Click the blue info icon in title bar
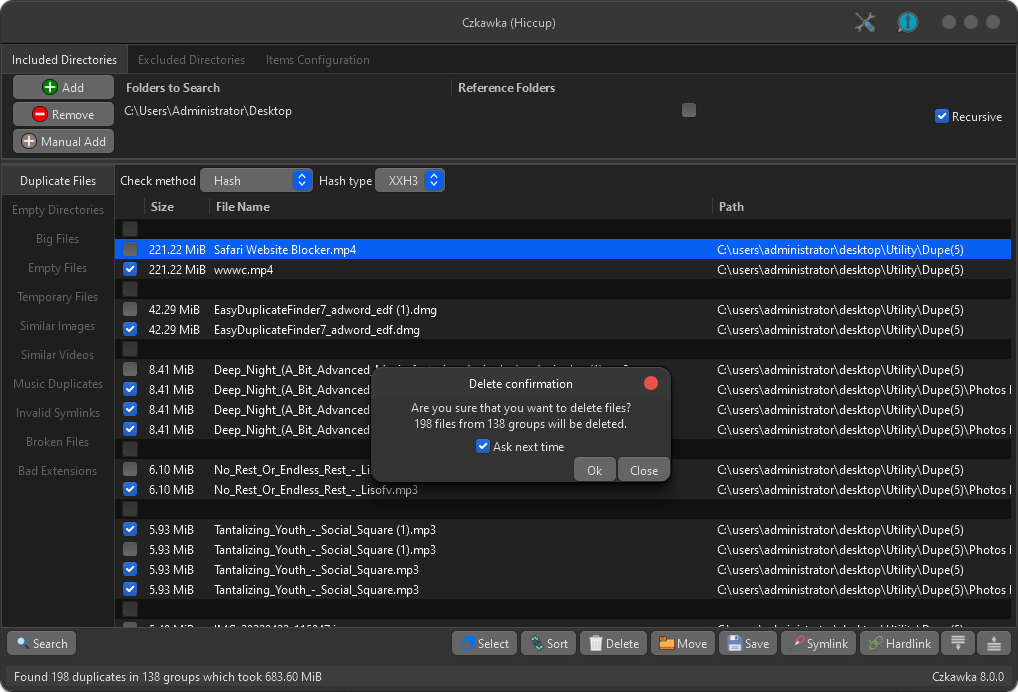Image resolution: width=1018 pixels, height=692 pixels. [907, 23]
